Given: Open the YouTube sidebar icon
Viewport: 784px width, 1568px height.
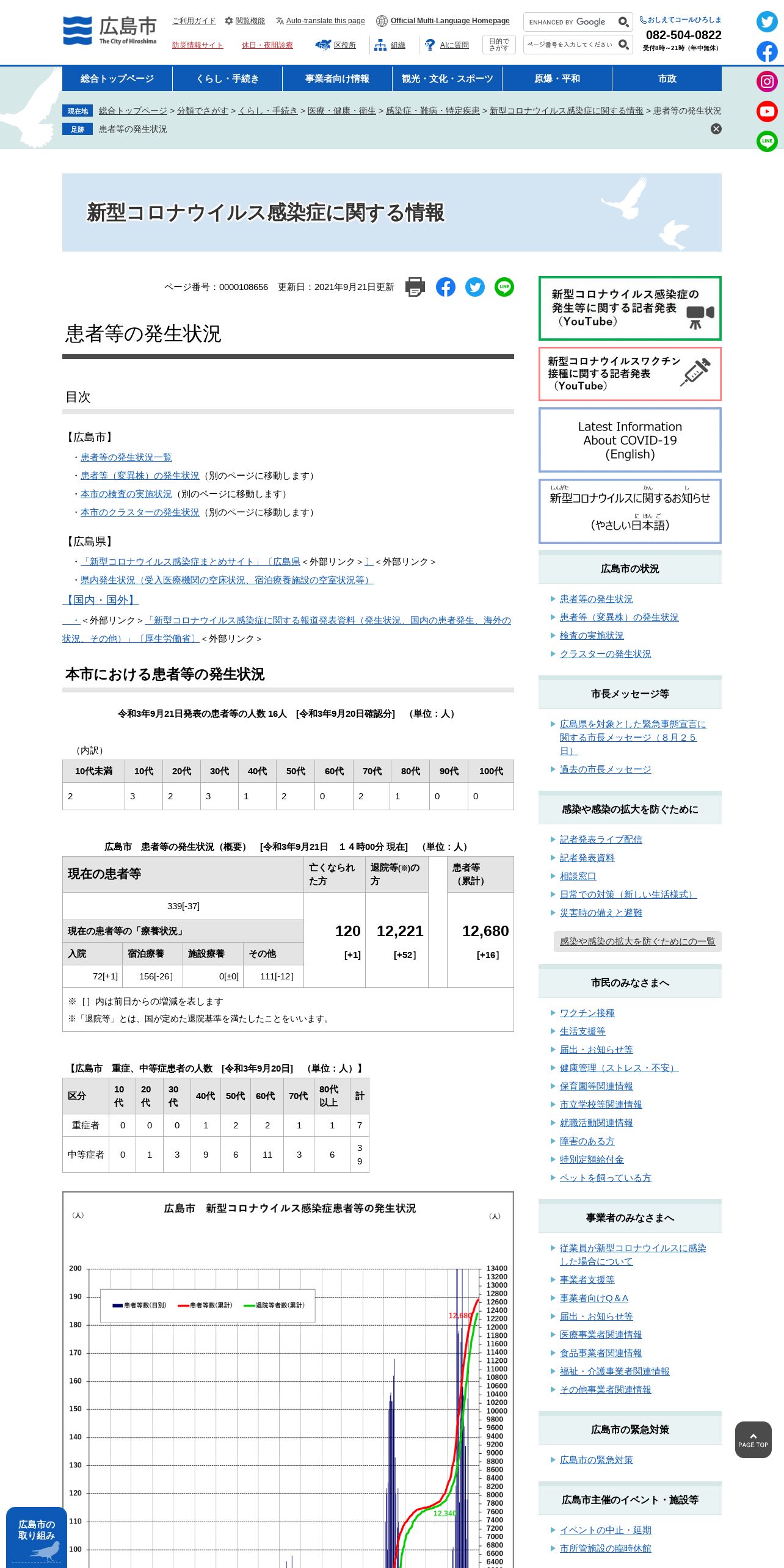Looking at the screenshot, I should pyautogui.click(x=767, y=112).
